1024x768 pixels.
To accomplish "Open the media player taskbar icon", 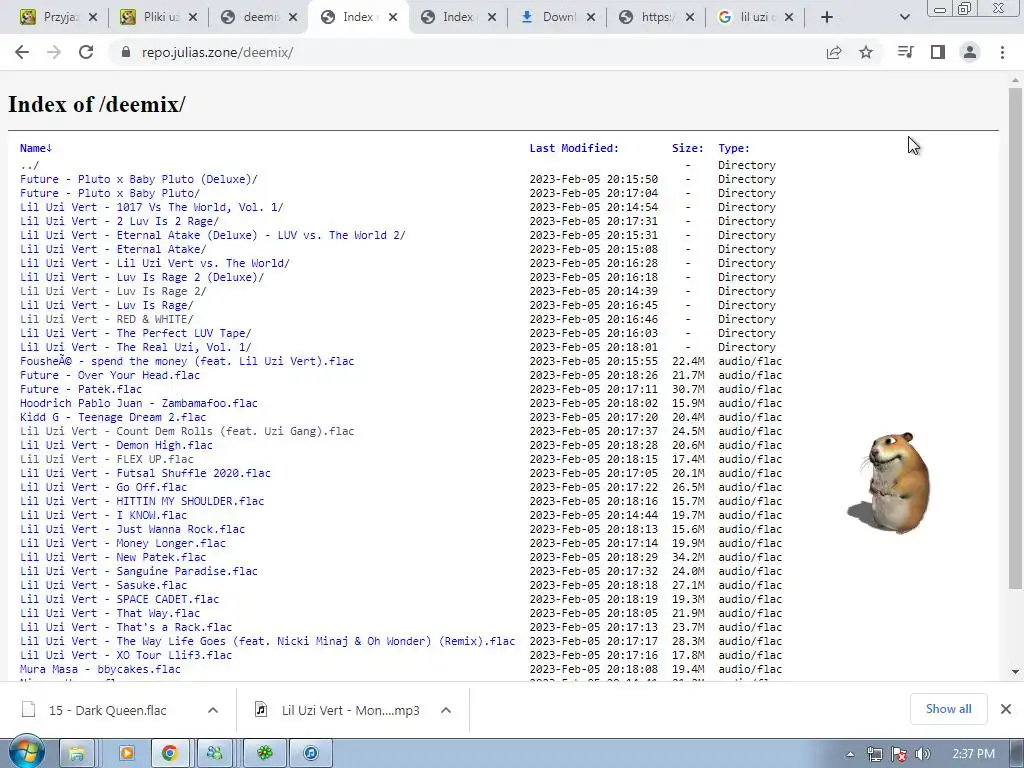I will (126, 754).
